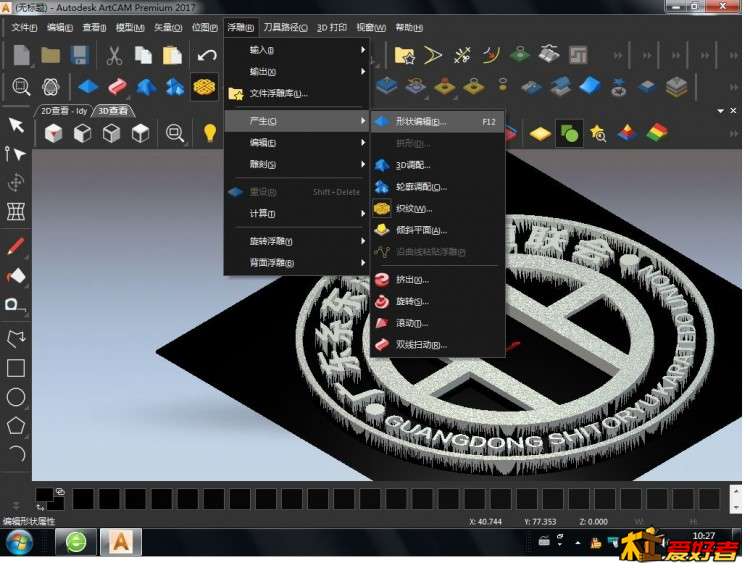This screenshot has width=750, height=568.
Task: Click the magnifier zoom icon in the second toolbar row
Action: pos(21,87)
